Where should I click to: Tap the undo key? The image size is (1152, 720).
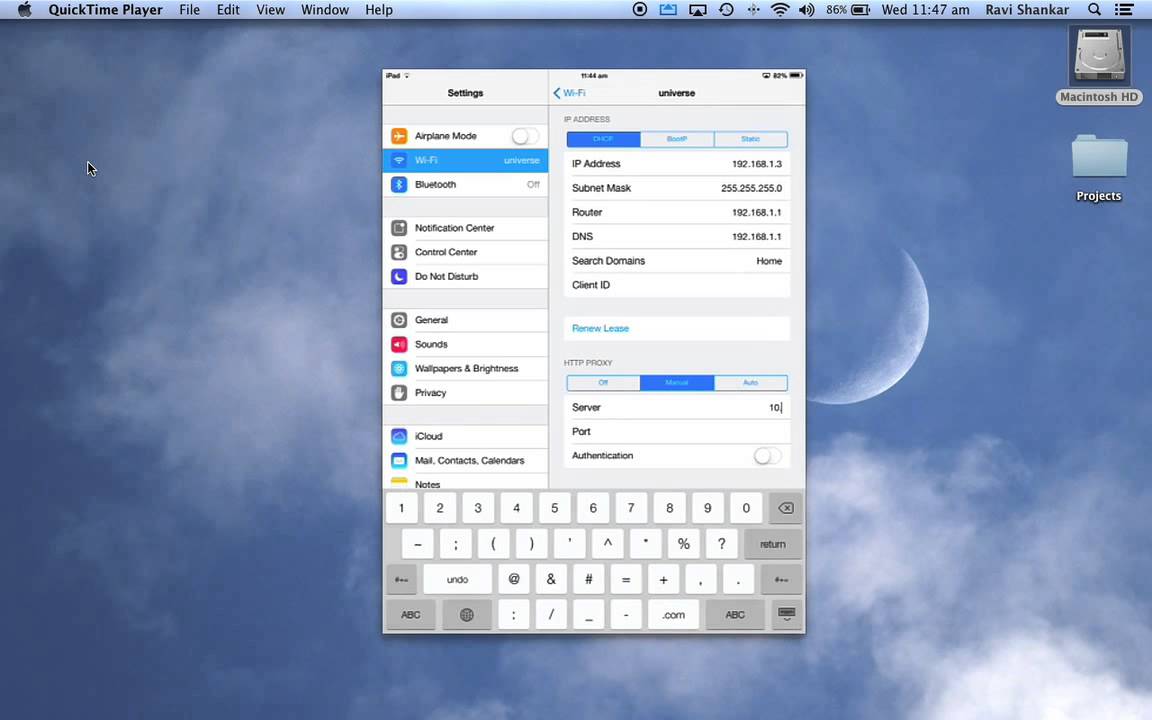pyautogui.click(x=457, y=580)
